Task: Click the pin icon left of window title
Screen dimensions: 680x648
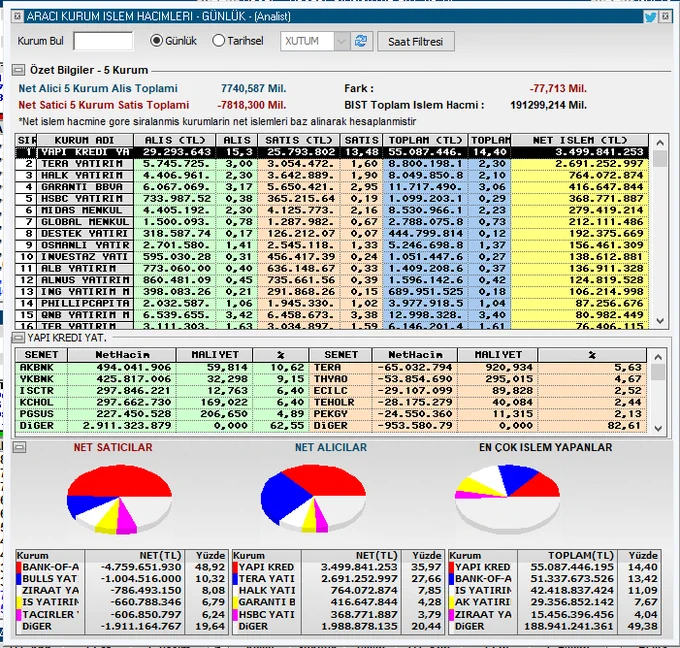Action: (17, 16)
